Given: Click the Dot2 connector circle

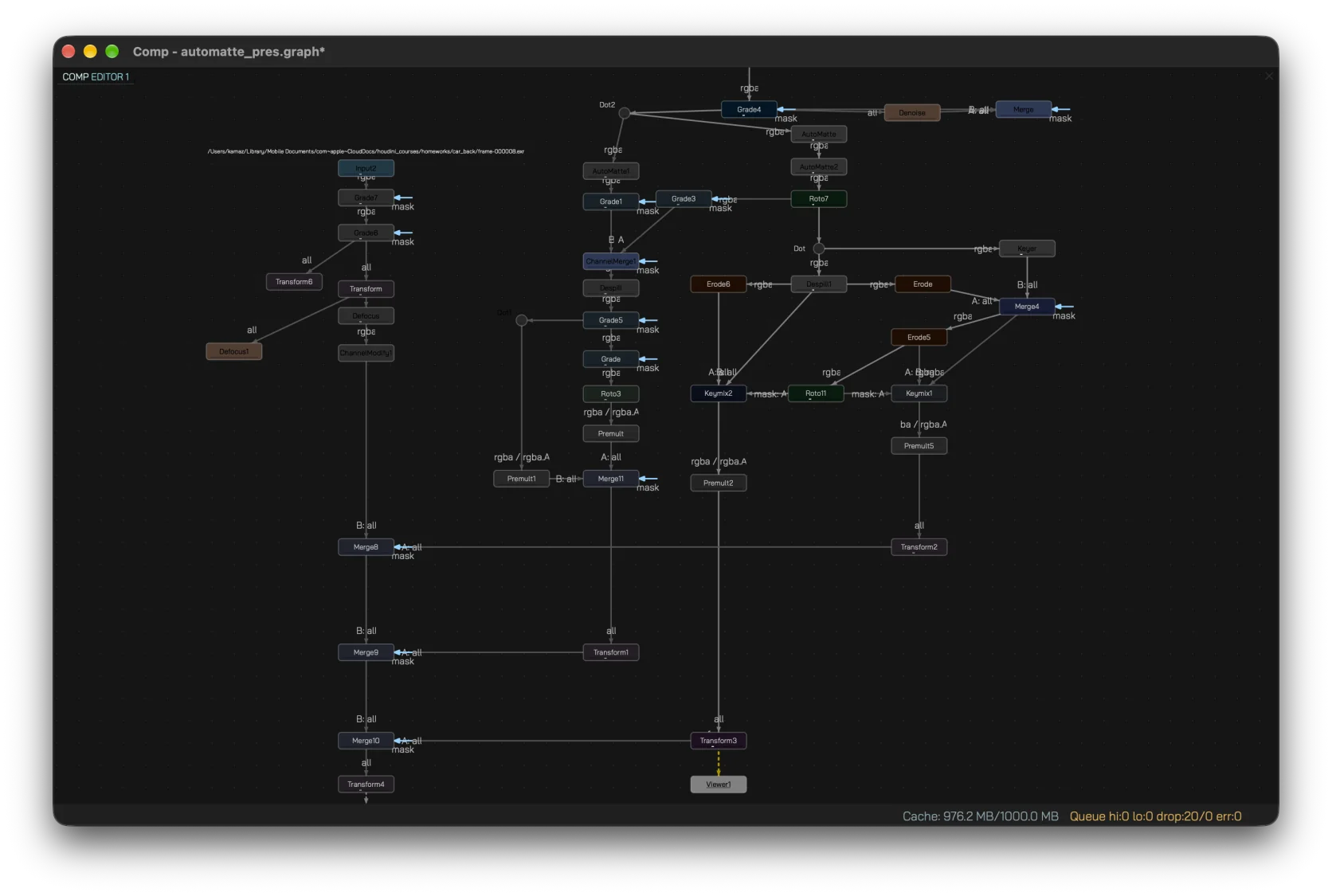Looking at the screenshot, I should [x=625, y=113].
